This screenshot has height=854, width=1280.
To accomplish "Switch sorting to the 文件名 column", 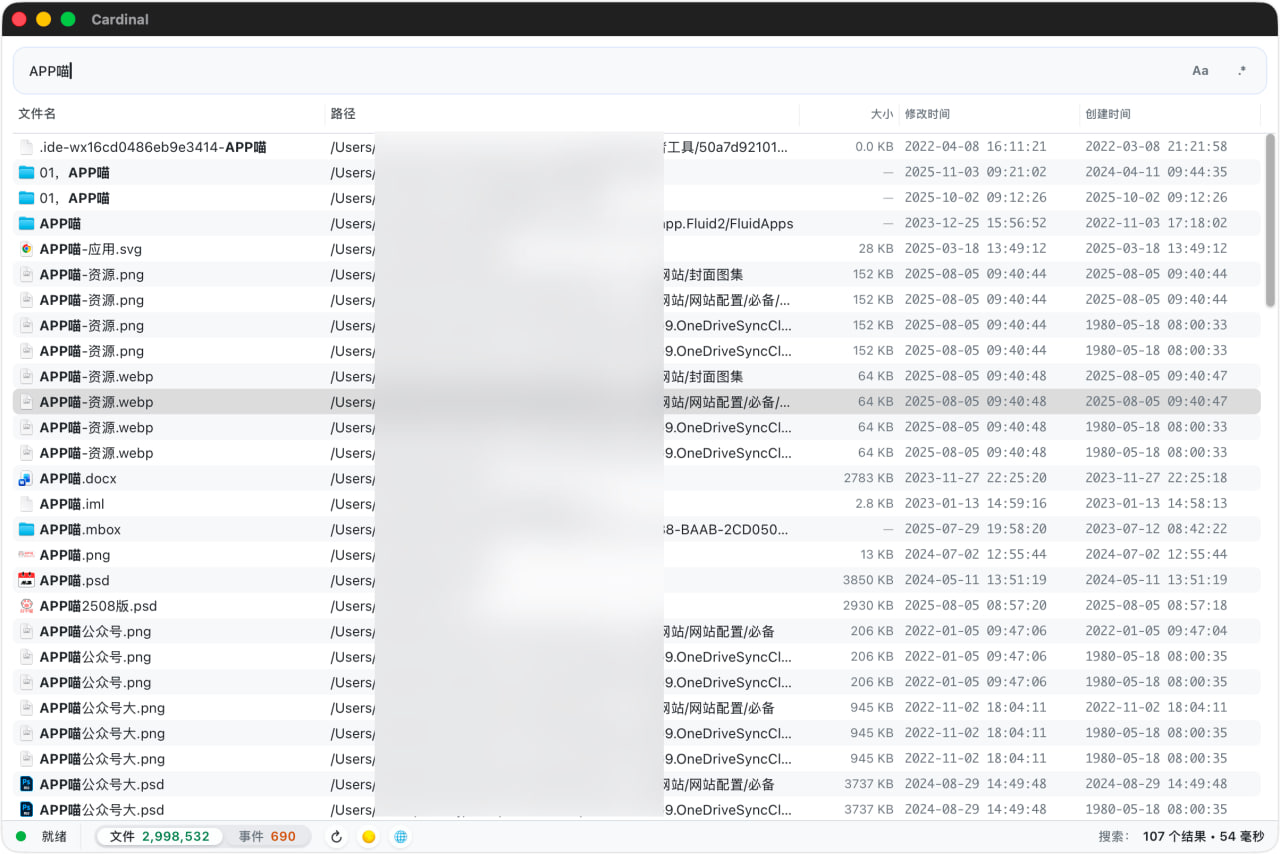I will [37, 114].
